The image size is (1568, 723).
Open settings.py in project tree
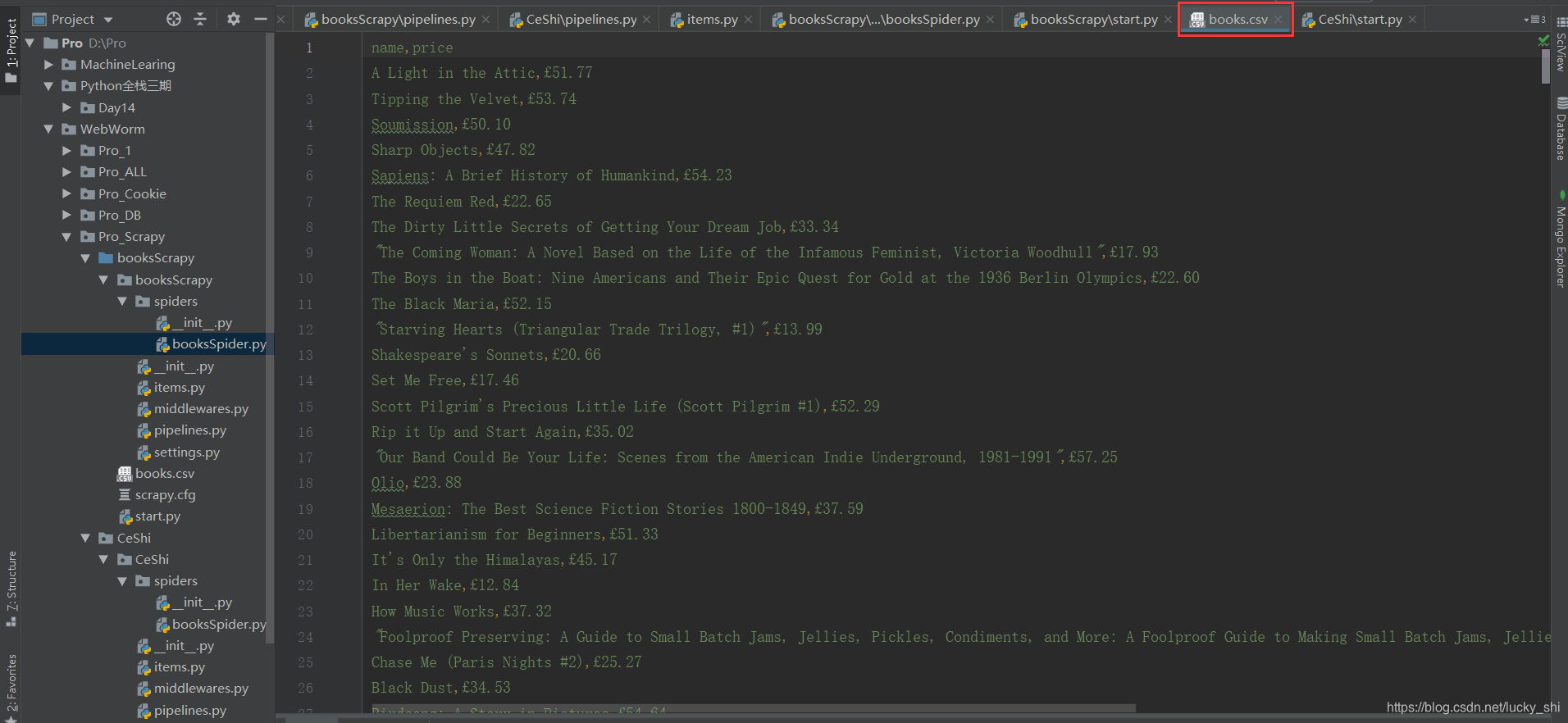coord(178,452)
